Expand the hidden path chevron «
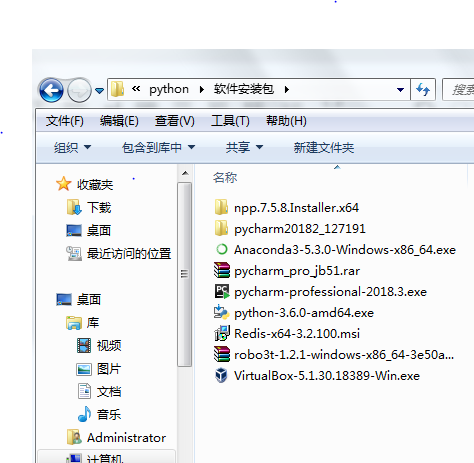 pyautogui.click(x=136, y=89)
